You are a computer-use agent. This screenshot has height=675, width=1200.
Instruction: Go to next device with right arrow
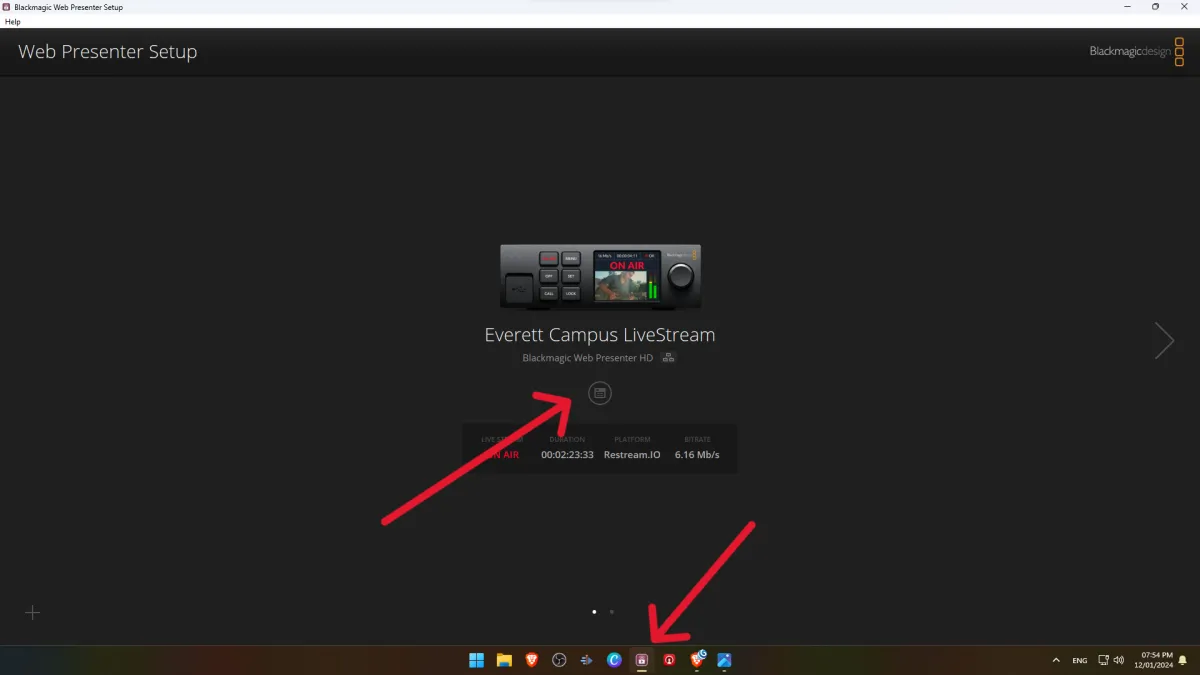(1164, 340)
